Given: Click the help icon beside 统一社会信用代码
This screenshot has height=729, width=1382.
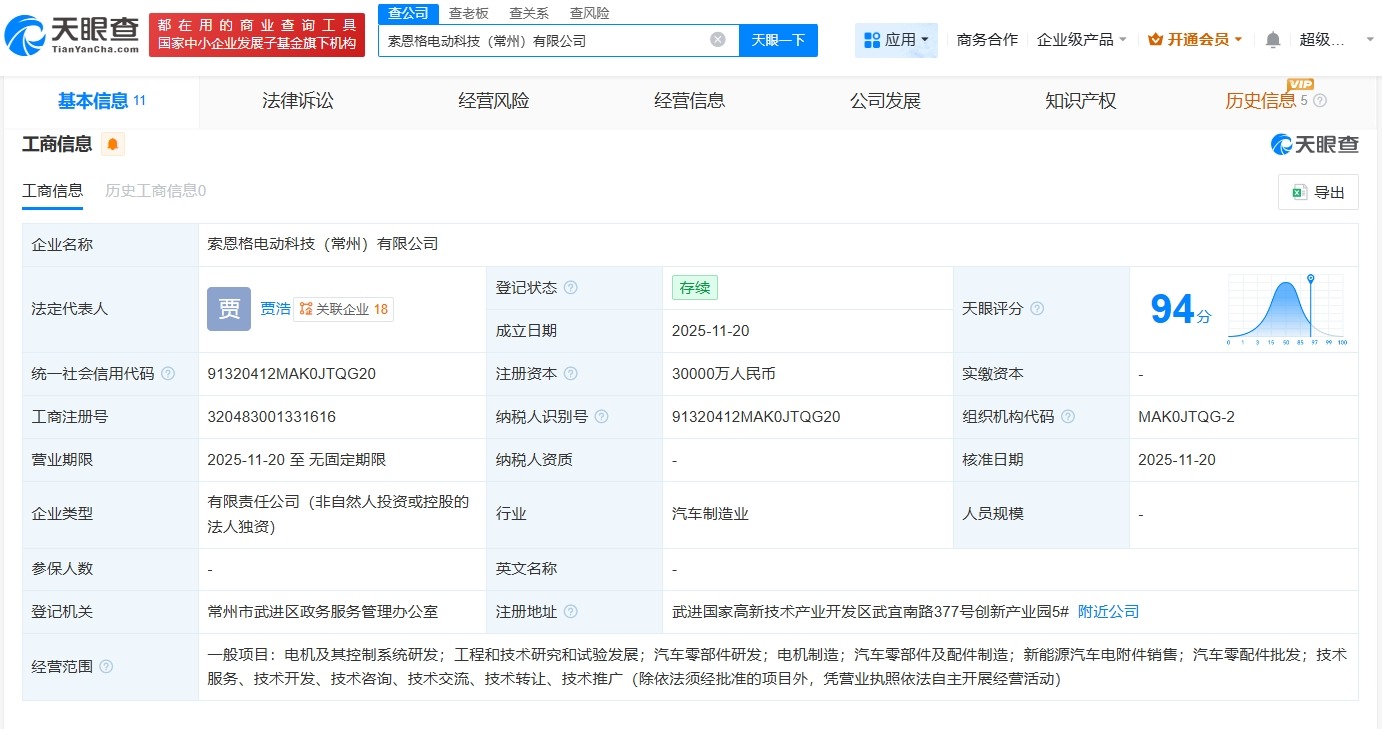Looking at the screenshot, I should 166,374.
